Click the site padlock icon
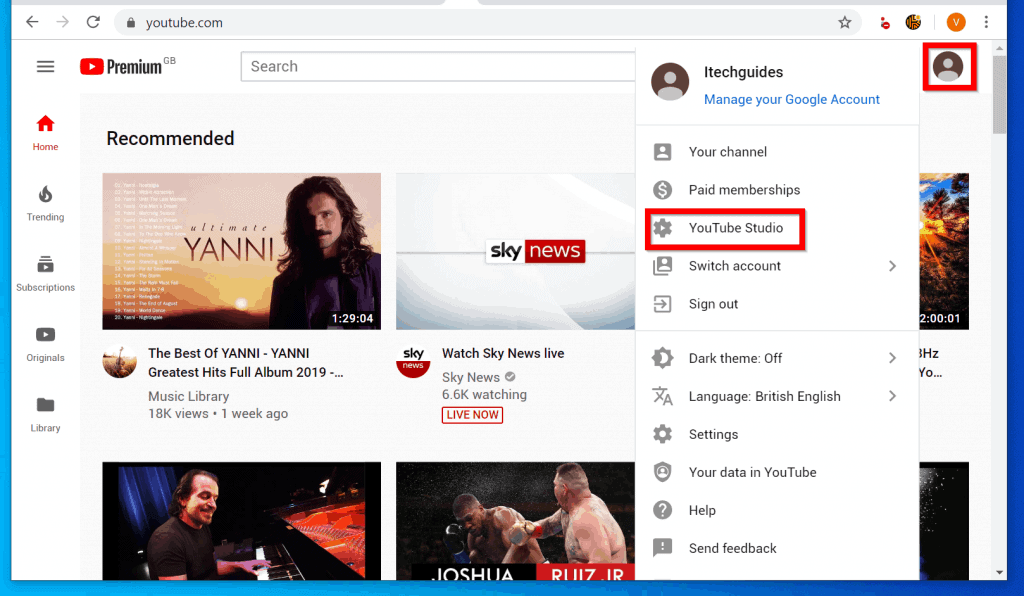Screen dimensions: 1024x596 pos(131,23)
